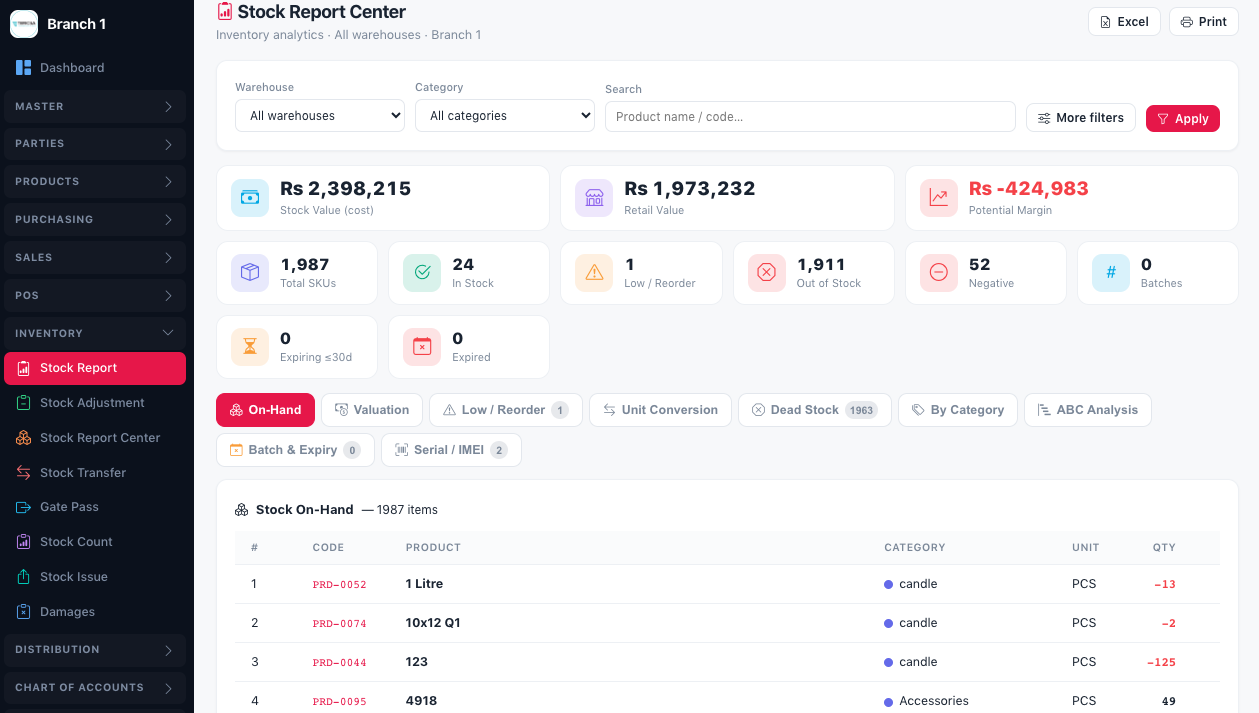Expand the MASTER sidebar section
This screenshot has width=1259, height=713.
[95, 106]
